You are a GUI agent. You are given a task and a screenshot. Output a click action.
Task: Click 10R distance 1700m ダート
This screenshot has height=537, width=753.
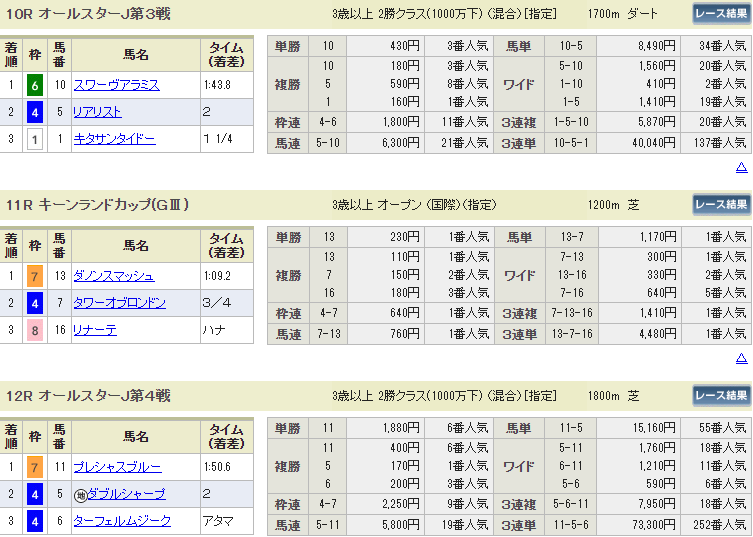pos(622,14)
